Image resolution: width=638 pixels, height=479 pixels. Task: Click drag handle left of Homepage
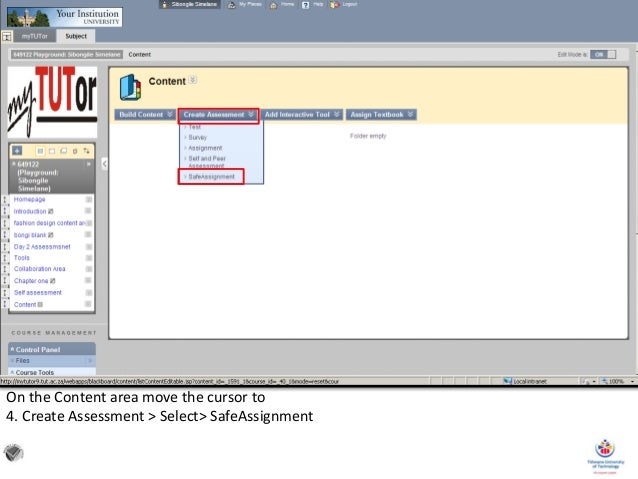click(5, 199)
